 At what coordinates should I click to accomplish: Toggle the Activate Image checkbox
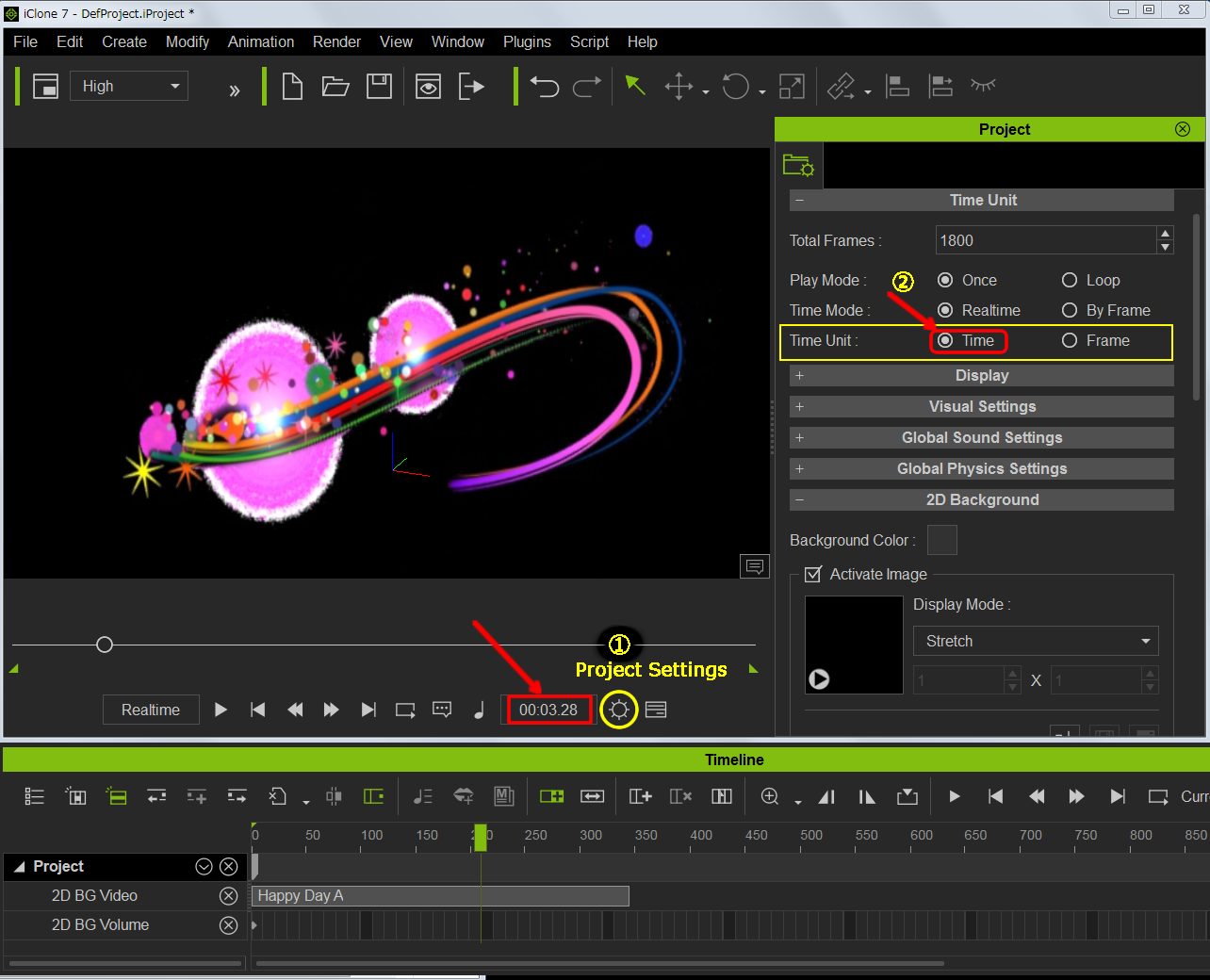[813, 574]
